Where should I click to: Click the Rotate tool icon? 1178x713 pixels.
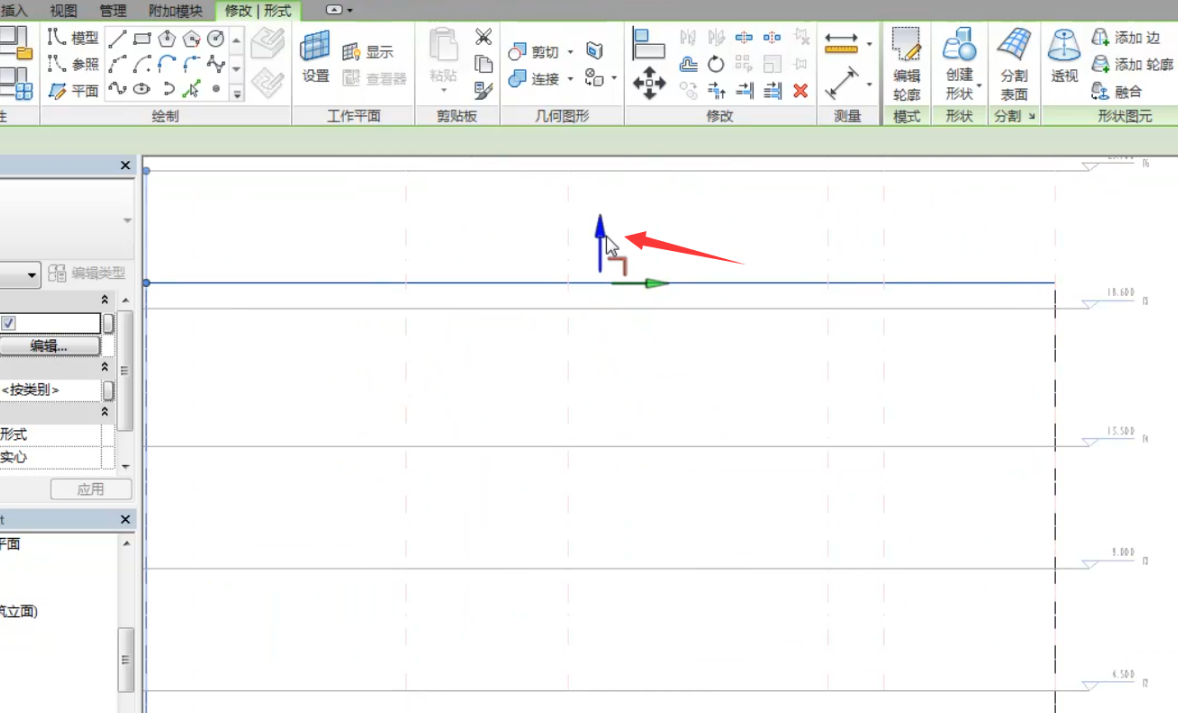(x=716, y=64)
